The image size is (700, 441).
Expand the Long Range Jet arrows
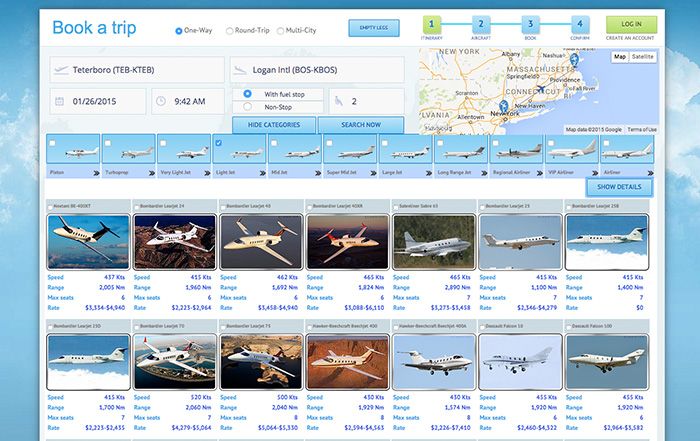(x=484, y=173)
